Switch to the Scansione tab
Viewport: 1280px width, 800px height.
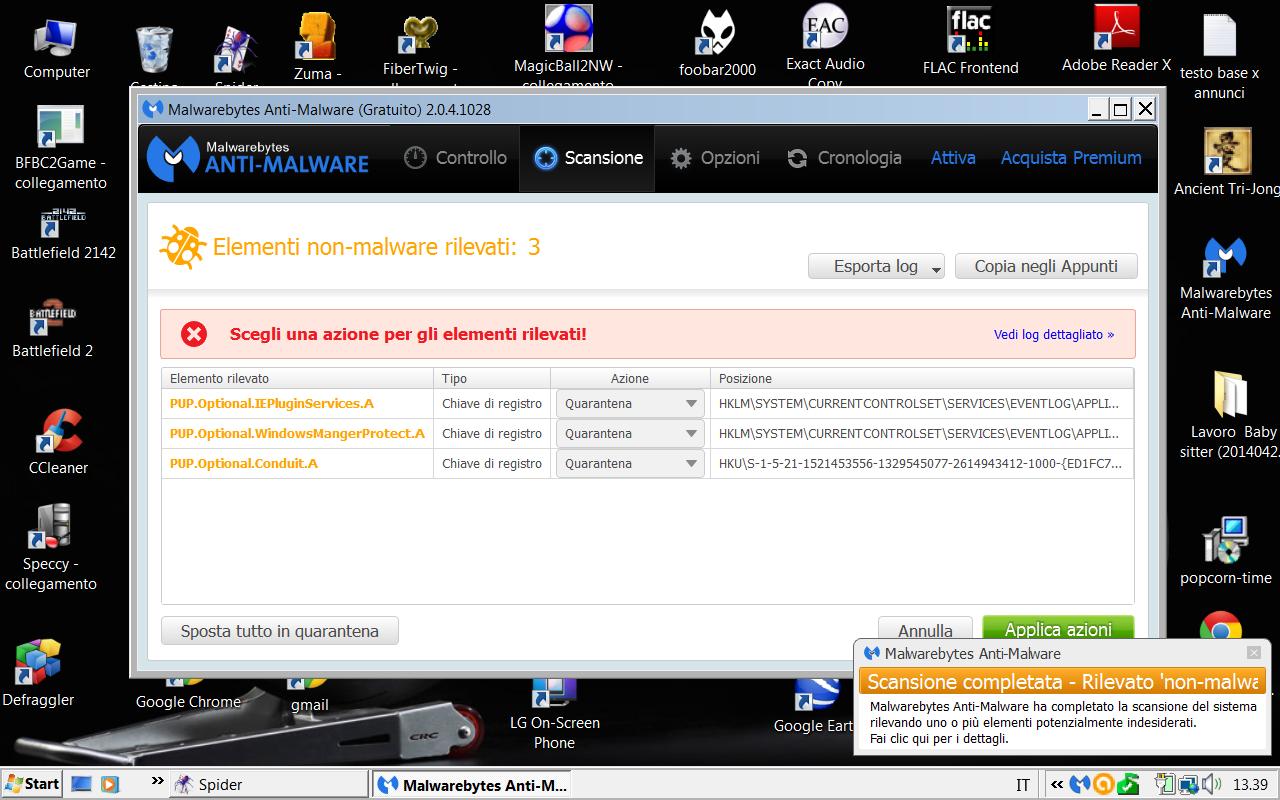pos(588,158)
